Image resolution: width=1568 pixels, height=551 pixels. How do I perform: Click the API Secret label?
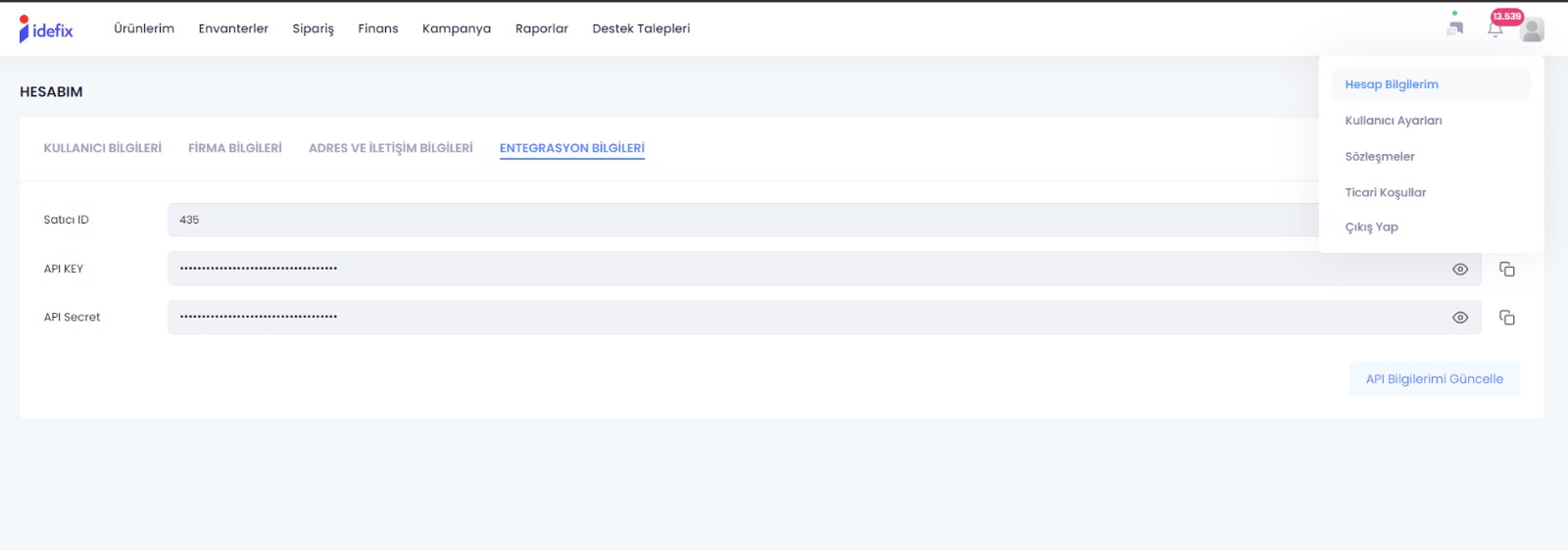pyautogui.click(x=72, y=318)
